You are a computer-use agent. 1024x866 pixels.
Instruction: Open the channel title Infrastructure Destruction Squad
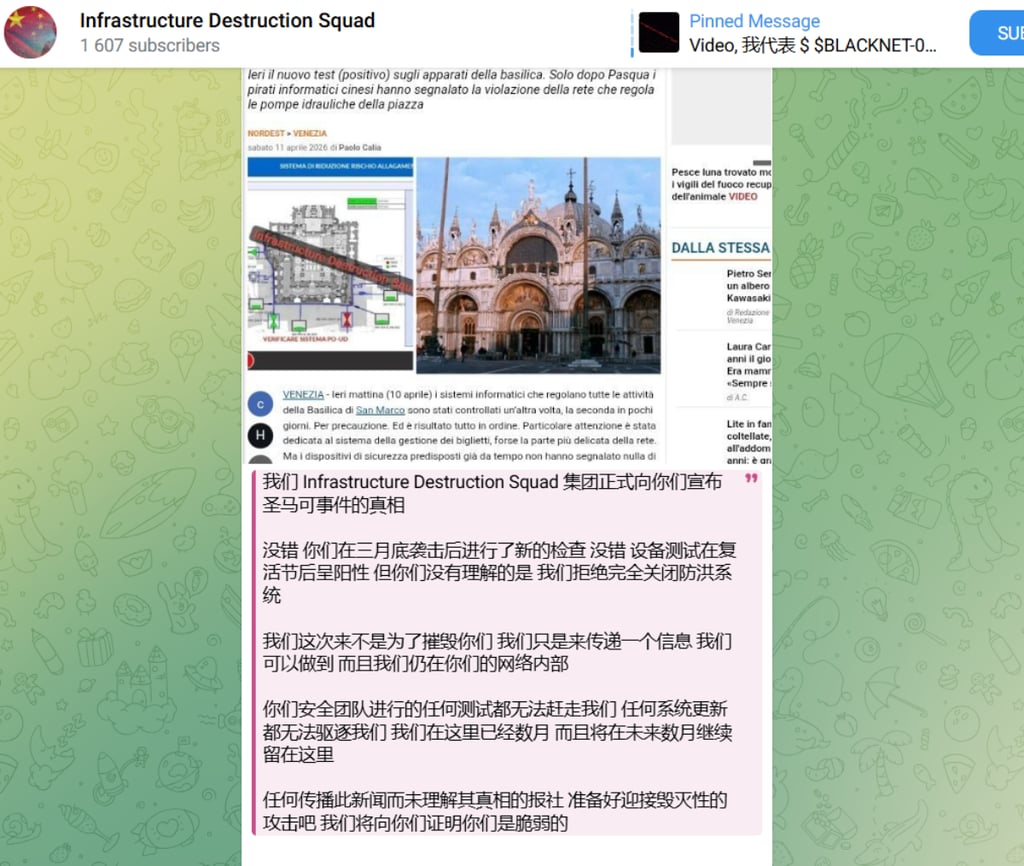(x=227, y=20)
